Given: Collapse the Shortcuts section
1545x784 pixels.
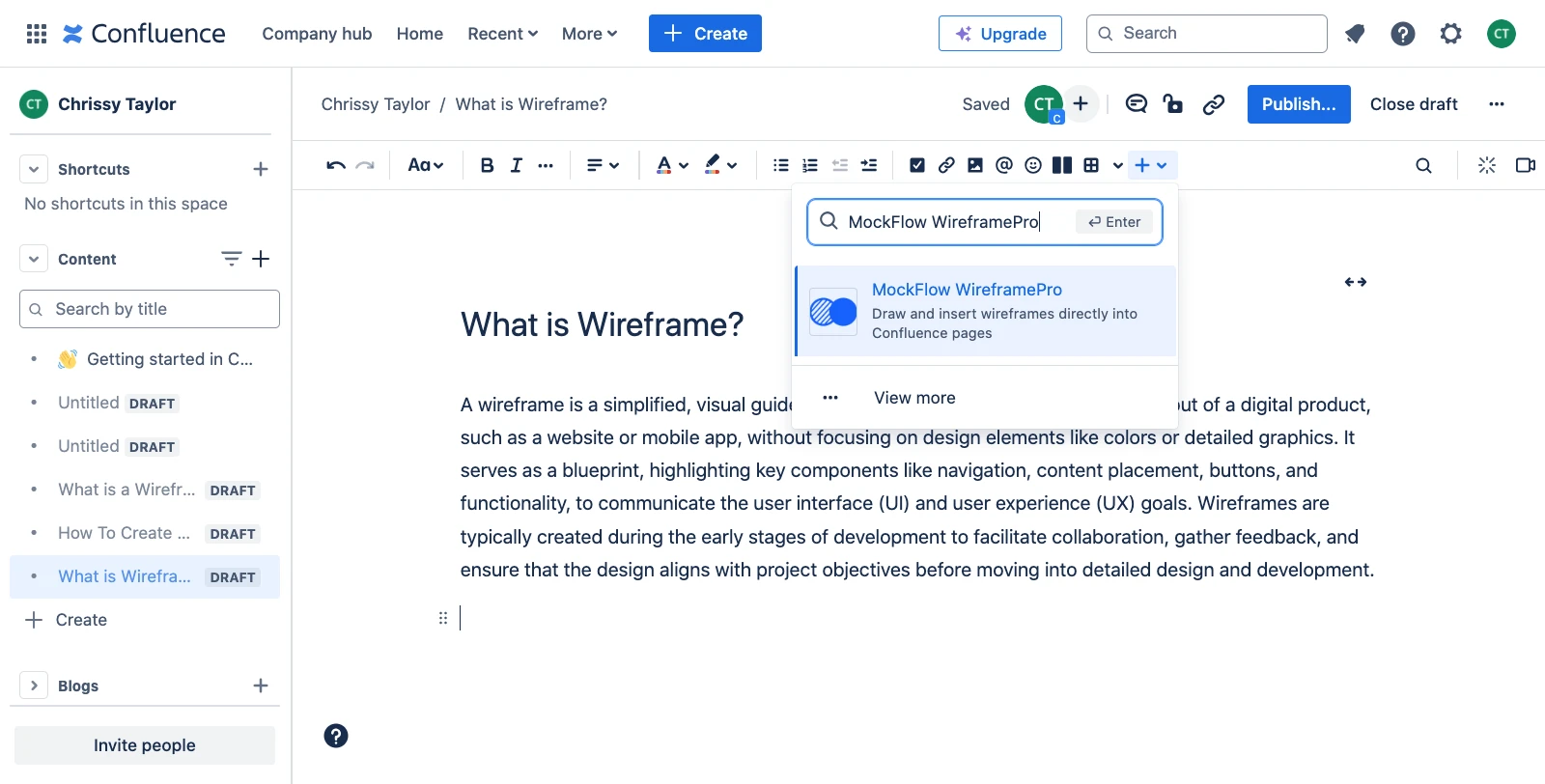Looking at the screenshot, I should click(x=34, y=169).
